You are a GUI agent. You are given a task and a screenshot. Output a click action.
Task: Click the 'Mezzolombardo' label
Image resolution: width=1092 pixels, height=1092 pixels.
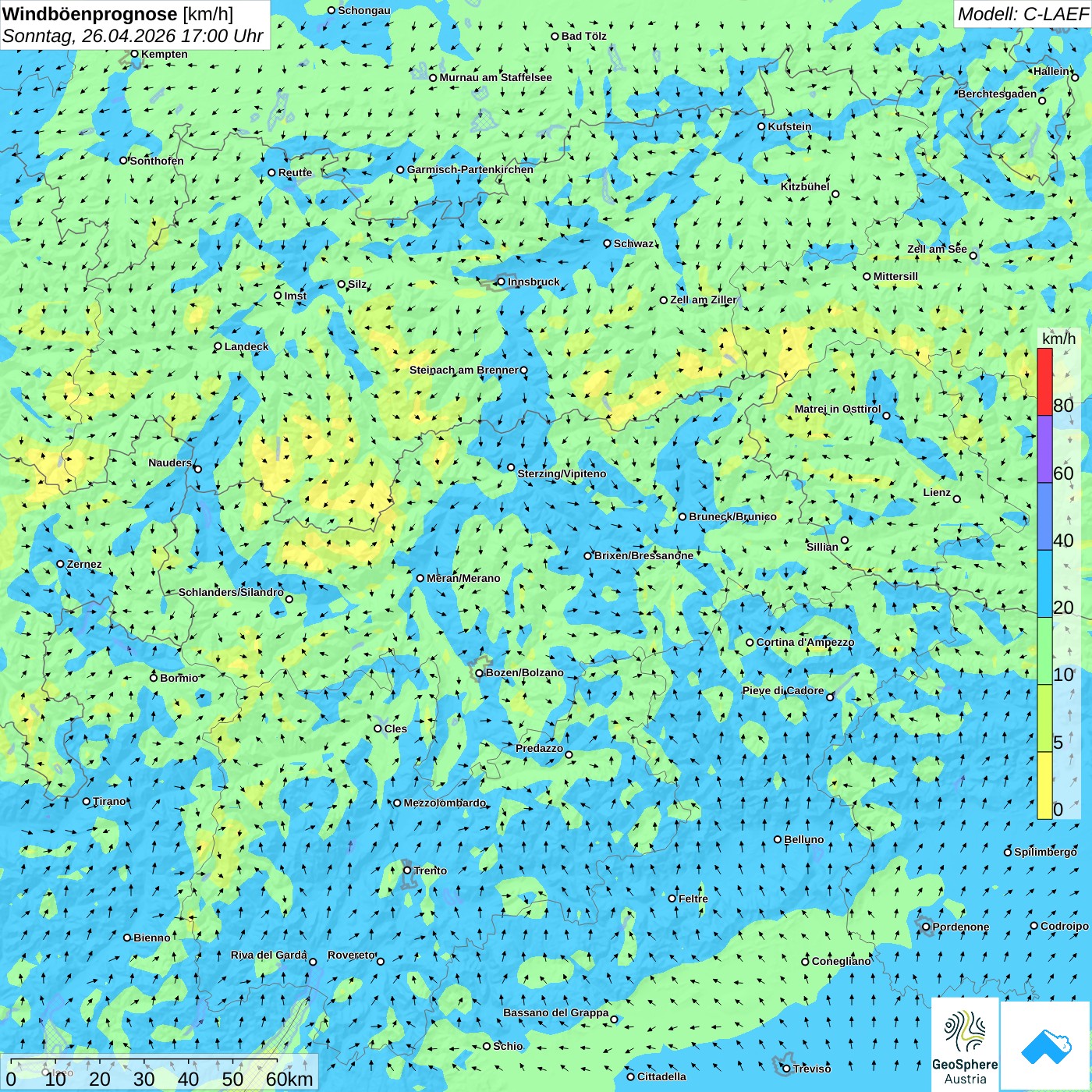pos(445,803)
